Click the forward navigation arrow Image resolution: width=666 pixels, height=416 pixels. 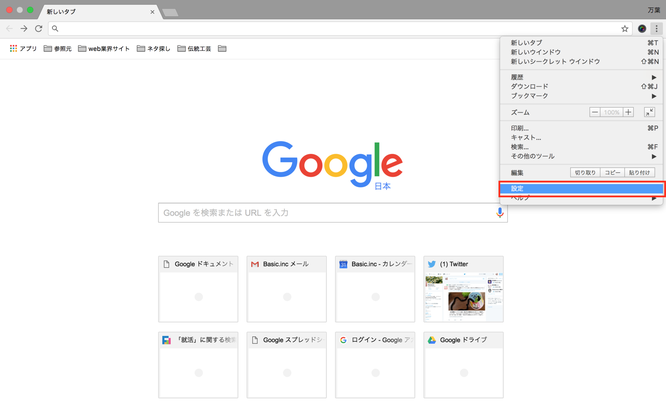pyautogui.click(x=24, y=28)
